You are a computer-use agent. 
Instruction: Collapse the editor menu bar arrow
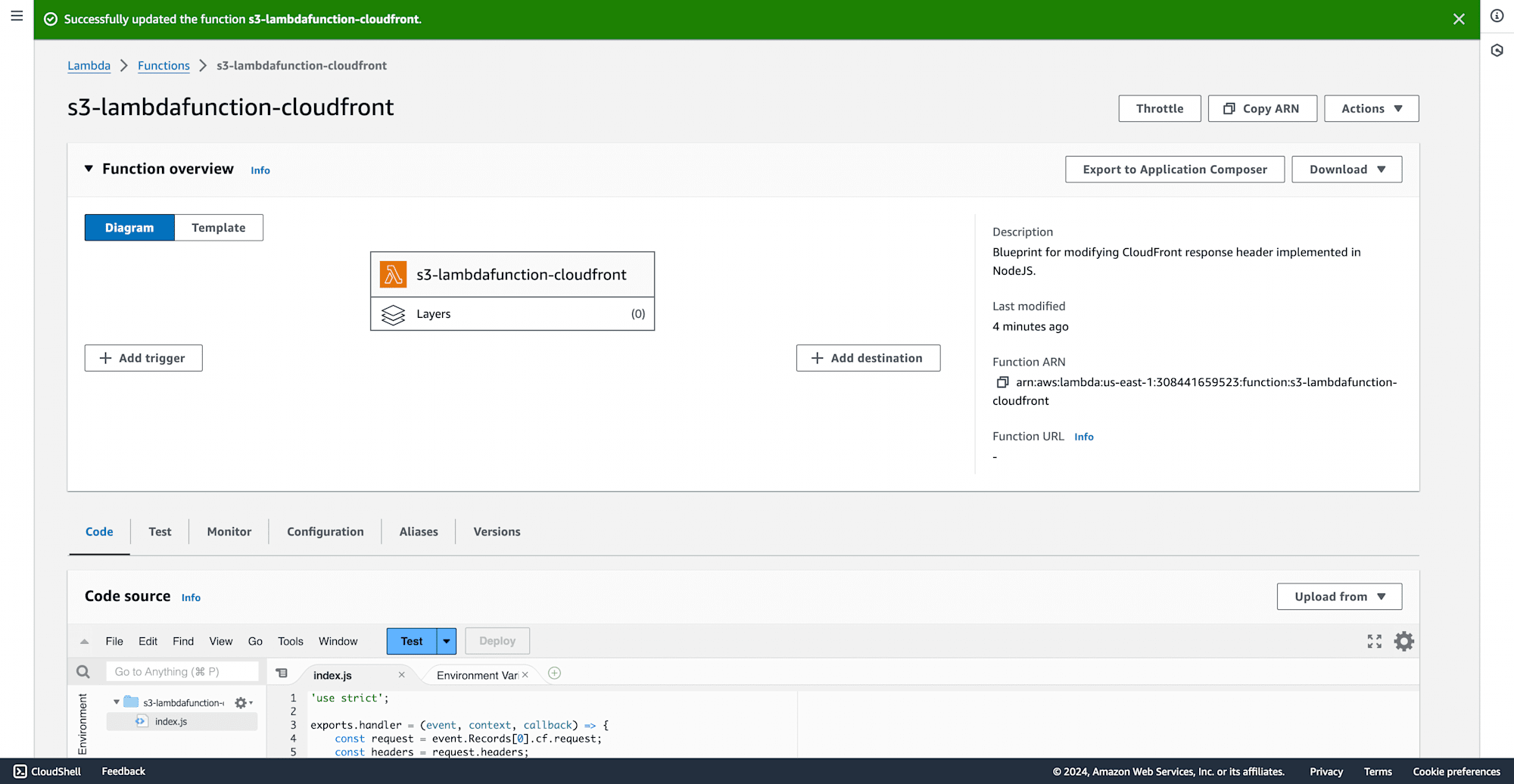[85, 642]
